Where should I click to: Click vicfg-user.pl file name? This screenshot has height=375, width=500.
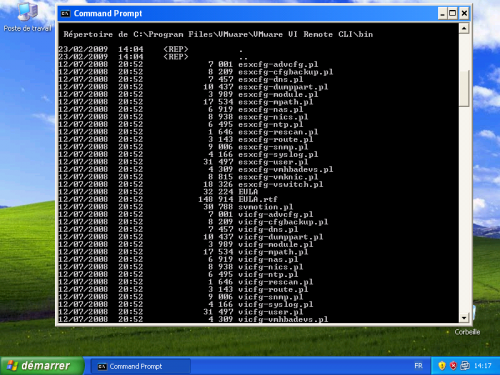click(271, 312)
